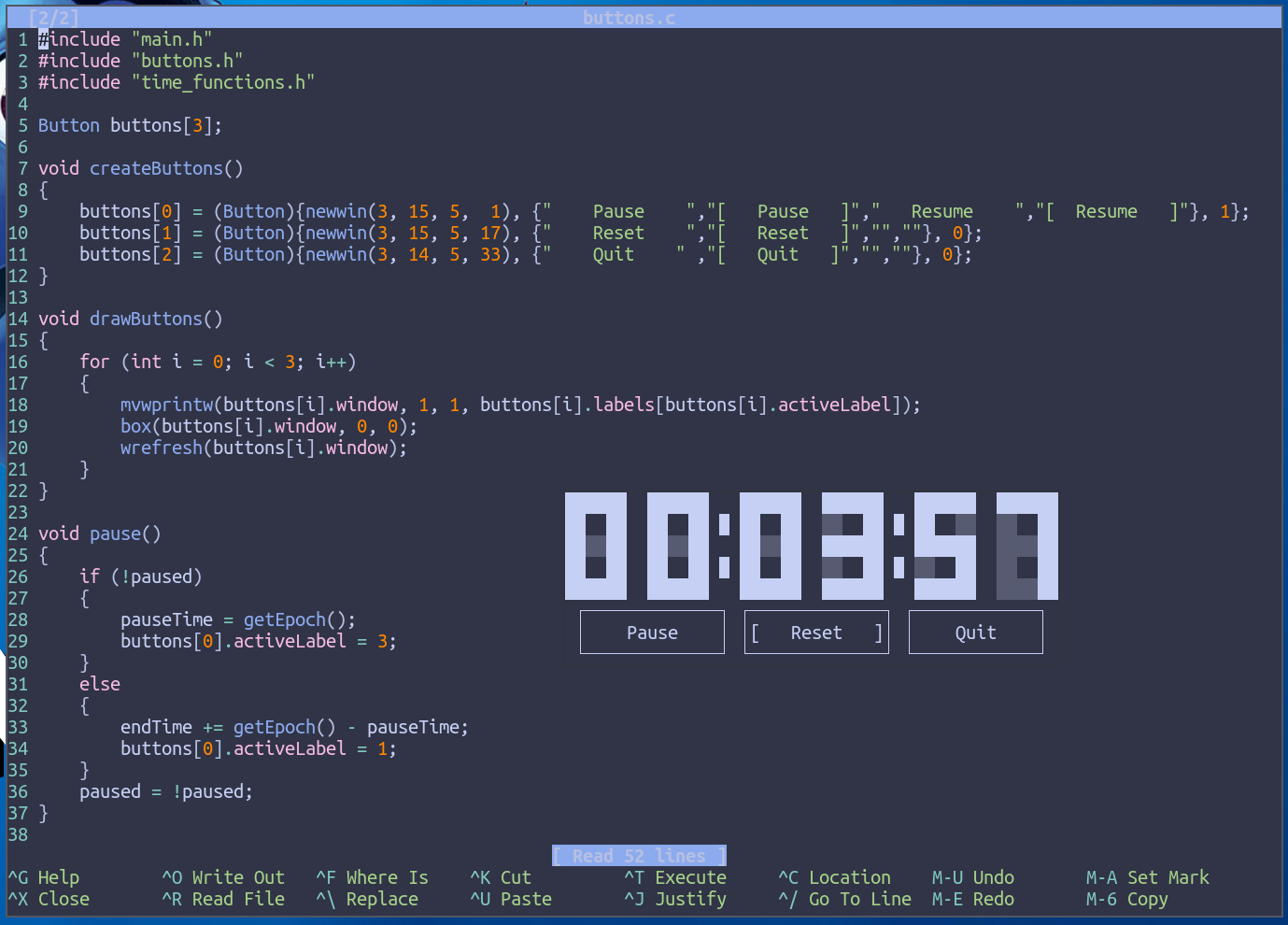Click the ^C Location shortcut

coord(835,877)
